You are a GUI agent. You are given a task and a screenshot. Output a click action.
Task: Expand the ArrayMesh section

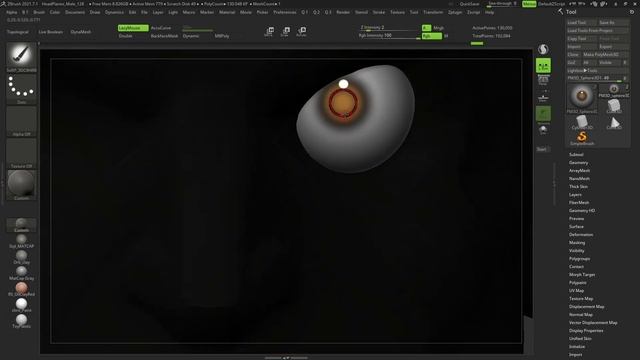click(x=579, y=171)
